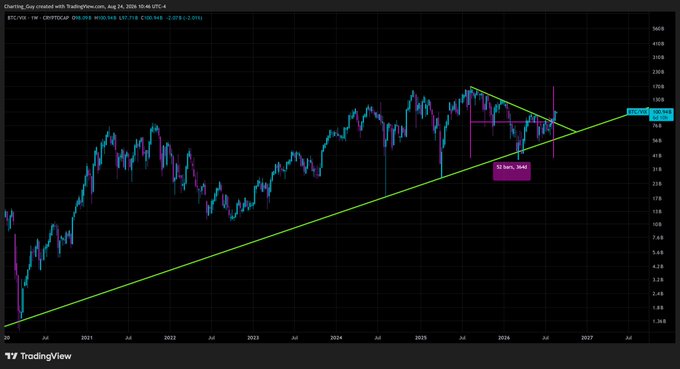Click the 7.6B price axis label
This screenshot has height=369, width=680.
[x=657, y=238]
